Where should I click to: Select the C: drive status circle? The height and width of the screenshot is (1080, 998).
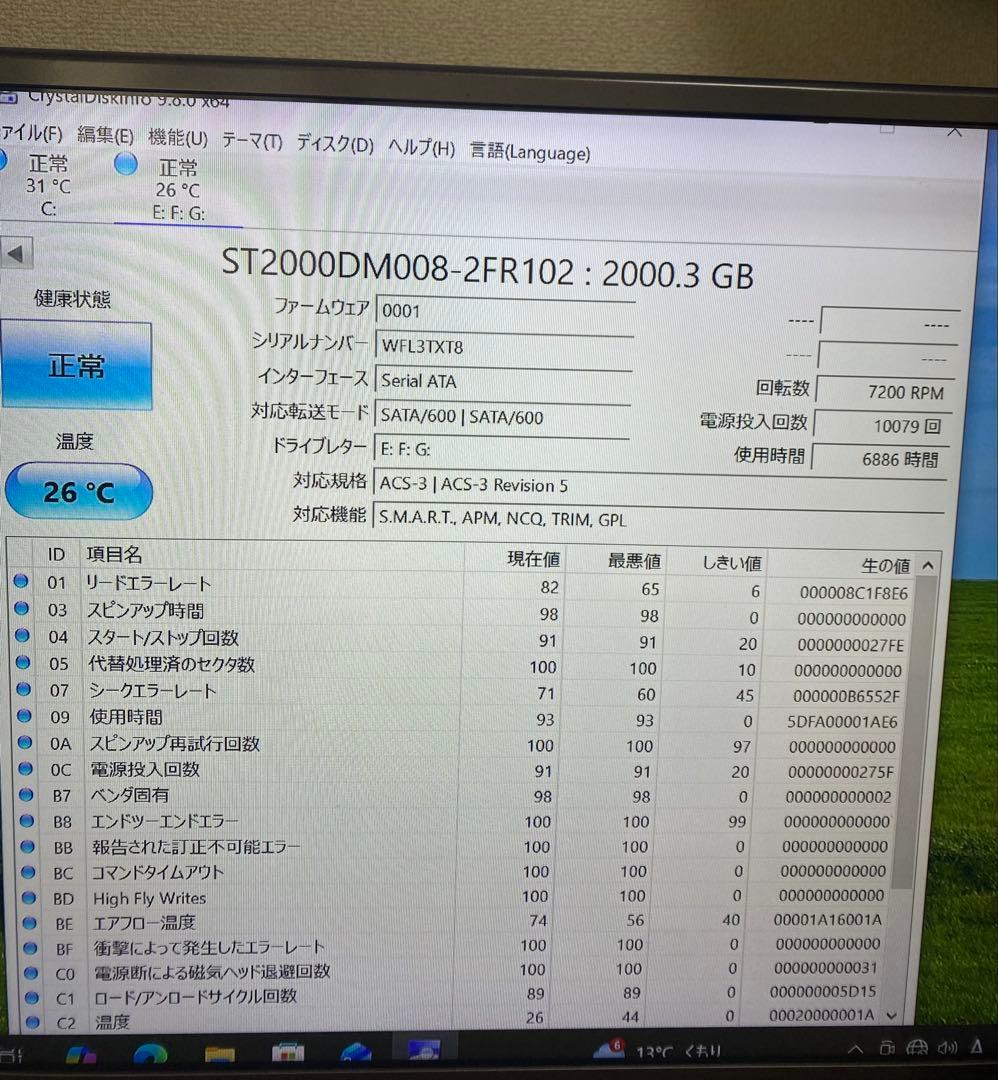pyautogui.click(x=2, y=161)
